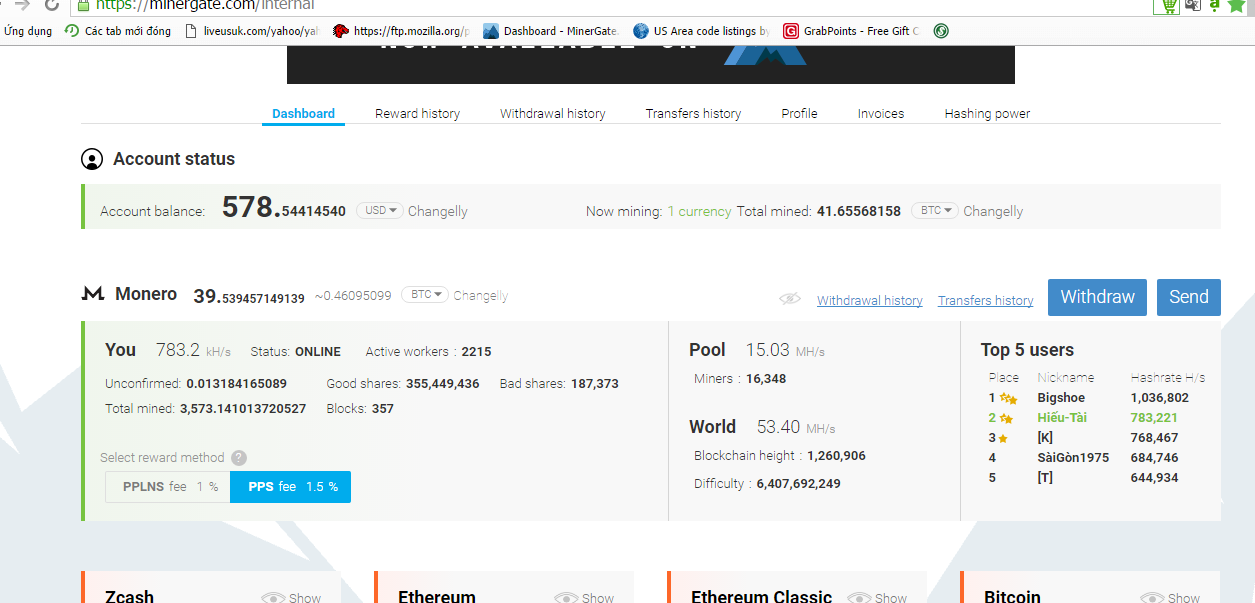
Task: Click Changelly link beside Total mined
Action: pyautogui.click(x=993, y=211)
